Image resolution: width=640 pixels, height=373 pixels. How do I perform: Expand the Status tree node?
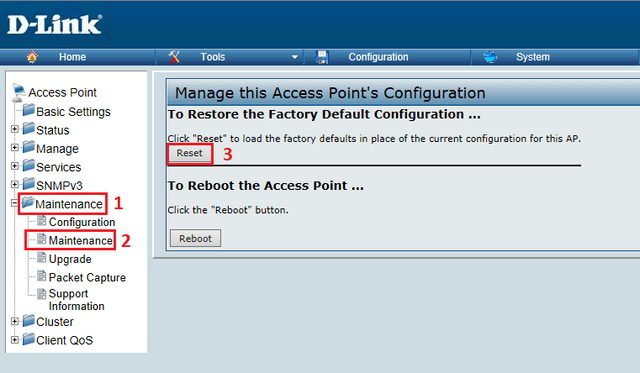click(x=15, y=129)
